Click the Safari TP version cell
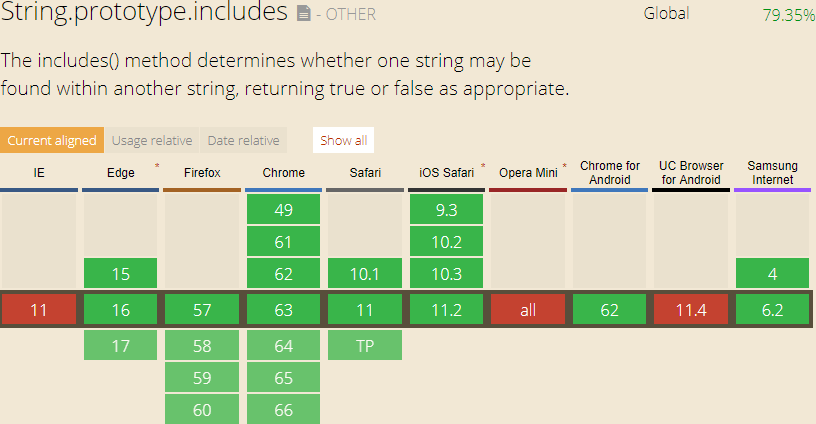This screenshot has height=424, width=816. pos(365,345)
